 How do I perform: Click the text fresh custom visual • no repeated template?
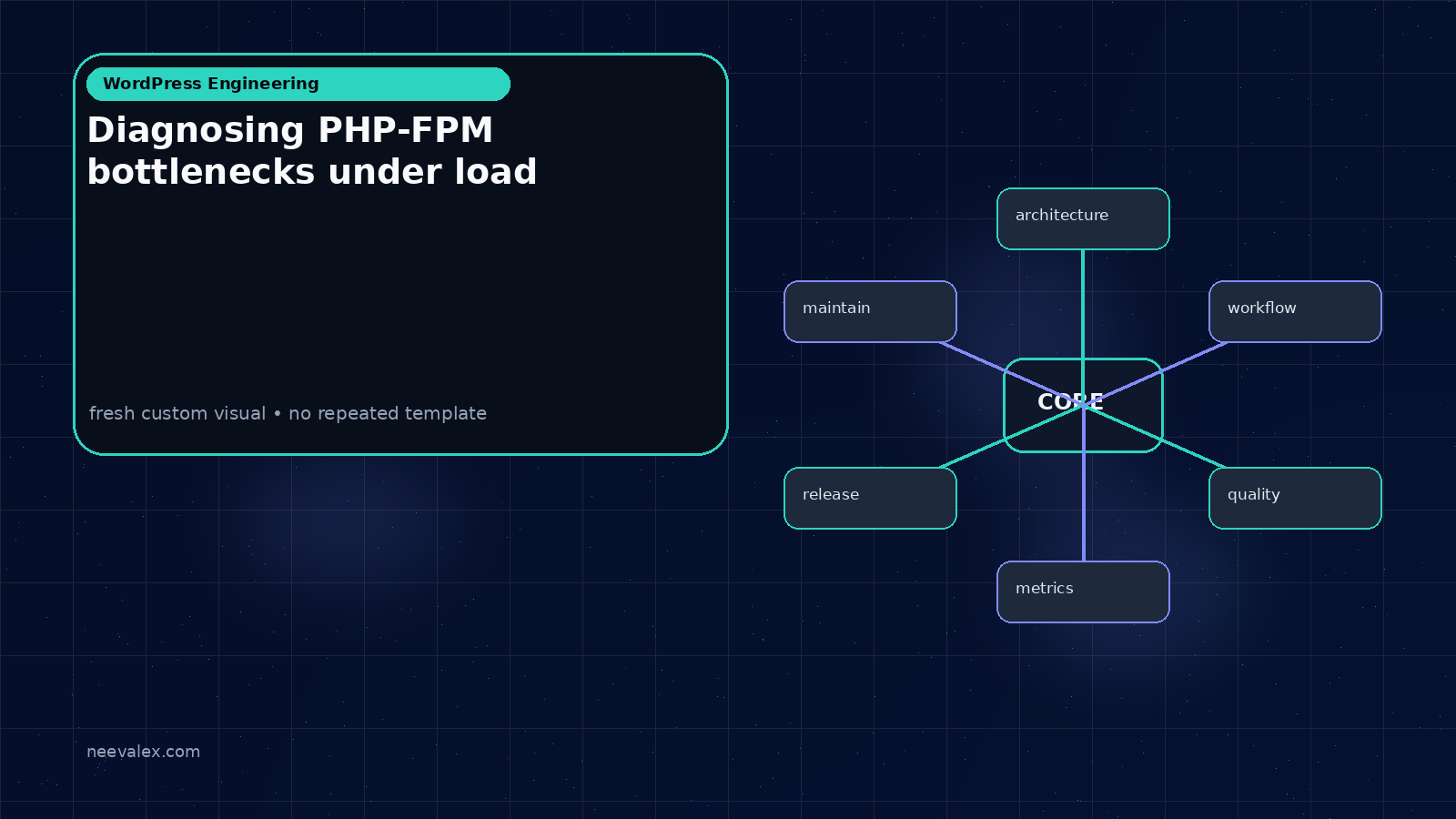pyautogui.click(x=288, y=413)
